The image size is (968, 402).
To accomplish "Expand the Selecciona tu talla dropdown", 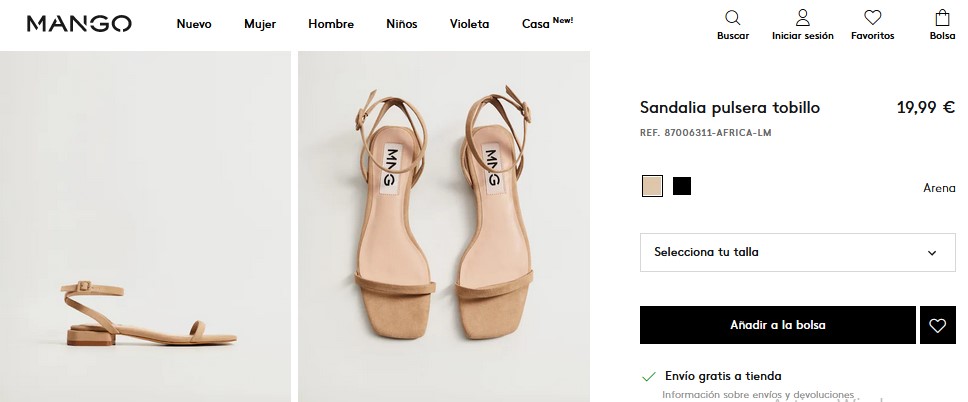I will click(797, 252).
